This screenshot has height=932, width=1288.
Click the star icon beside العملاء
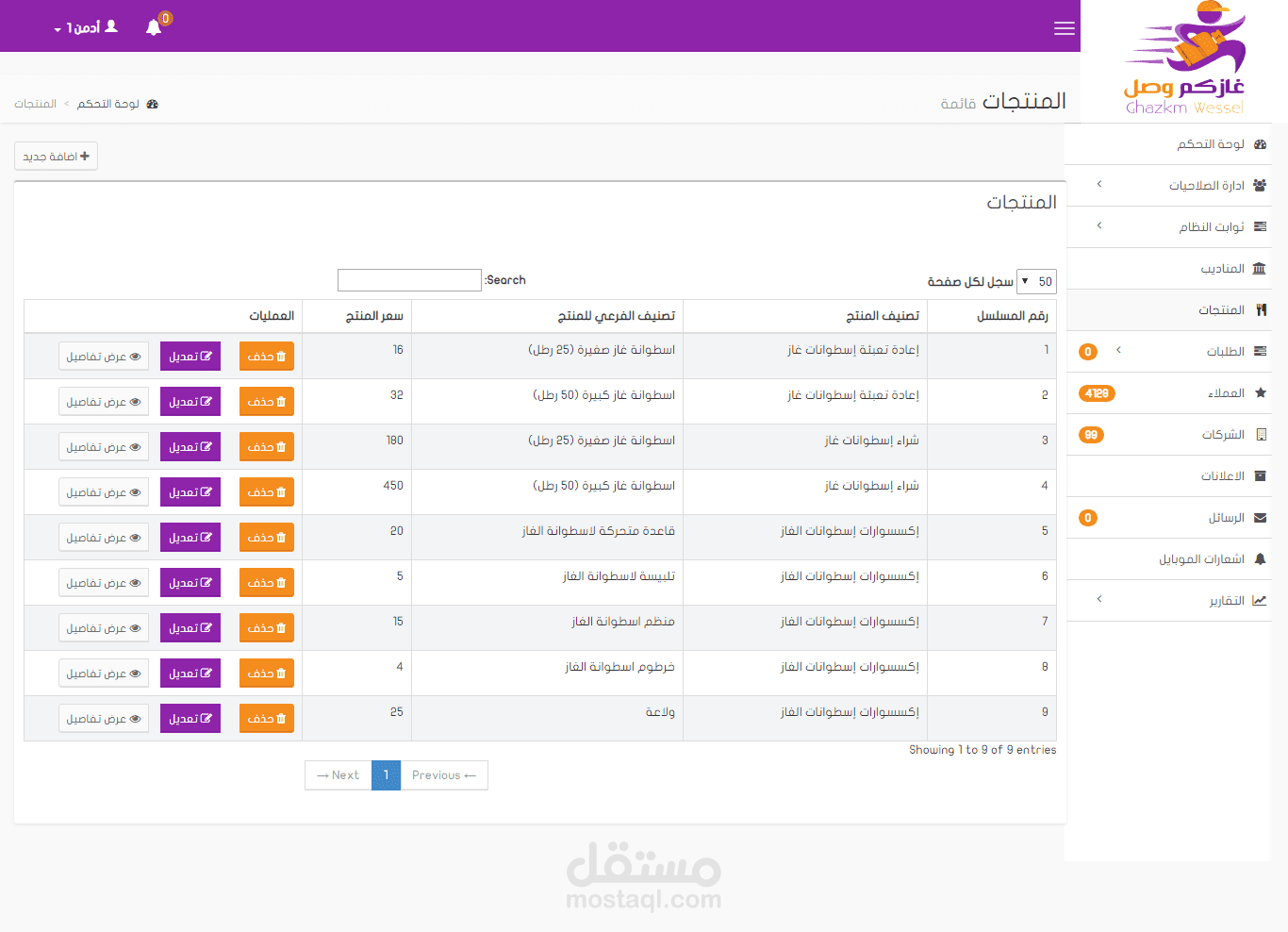[1261, 393]
